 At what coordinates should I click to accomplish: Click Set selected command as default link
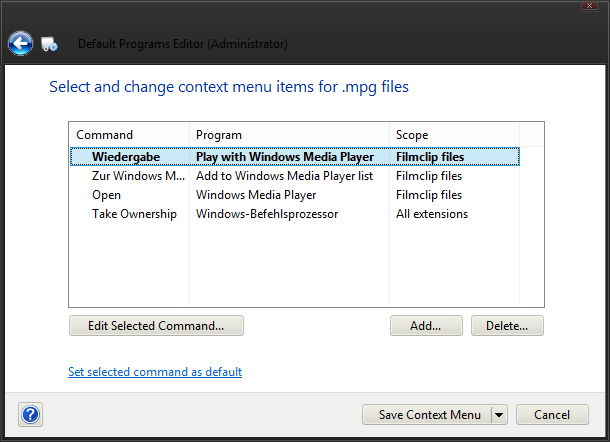tap(155, 372)
